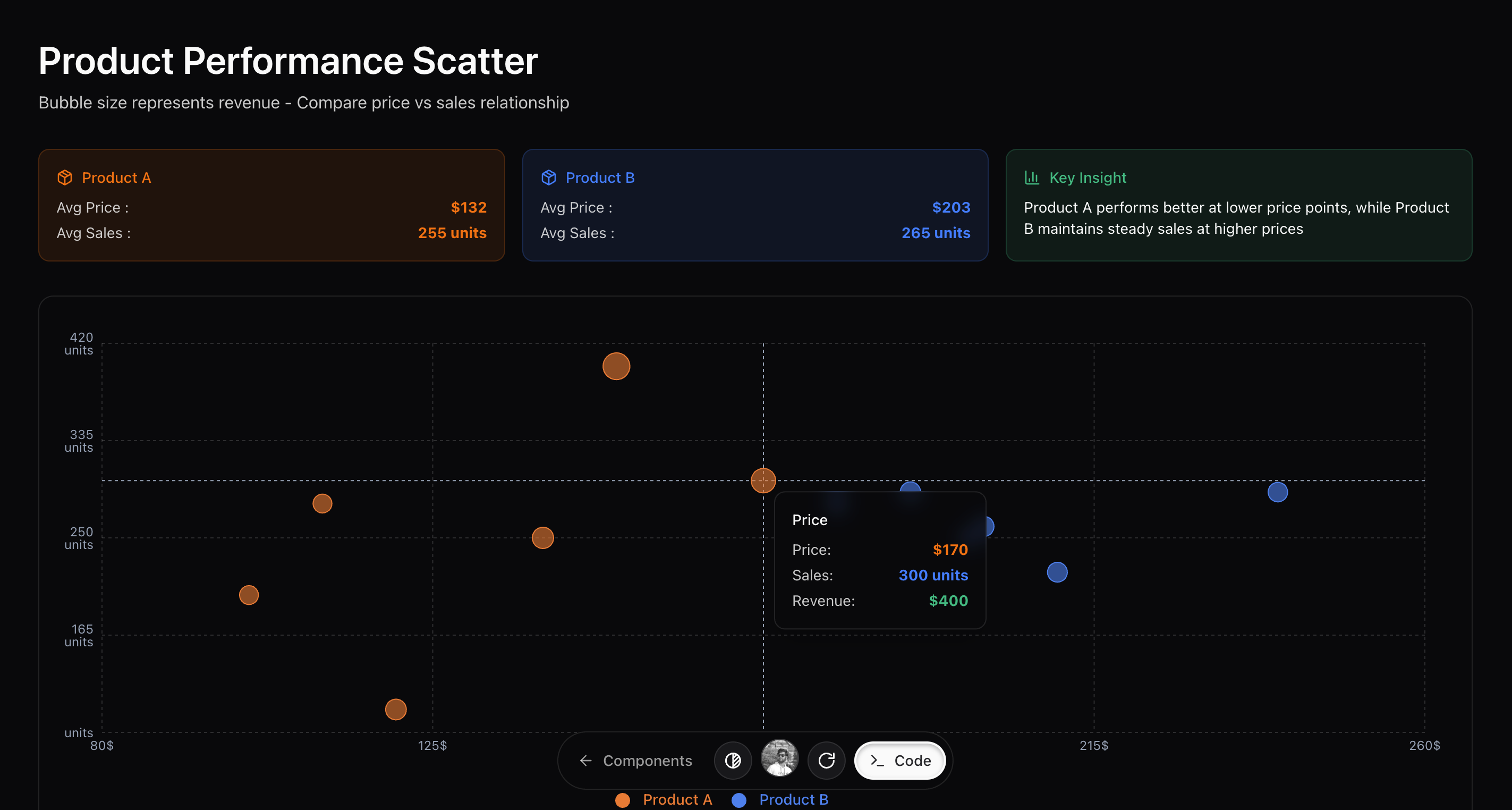Click the theme toggle icon in toolbar

click(x=733, y=761)
